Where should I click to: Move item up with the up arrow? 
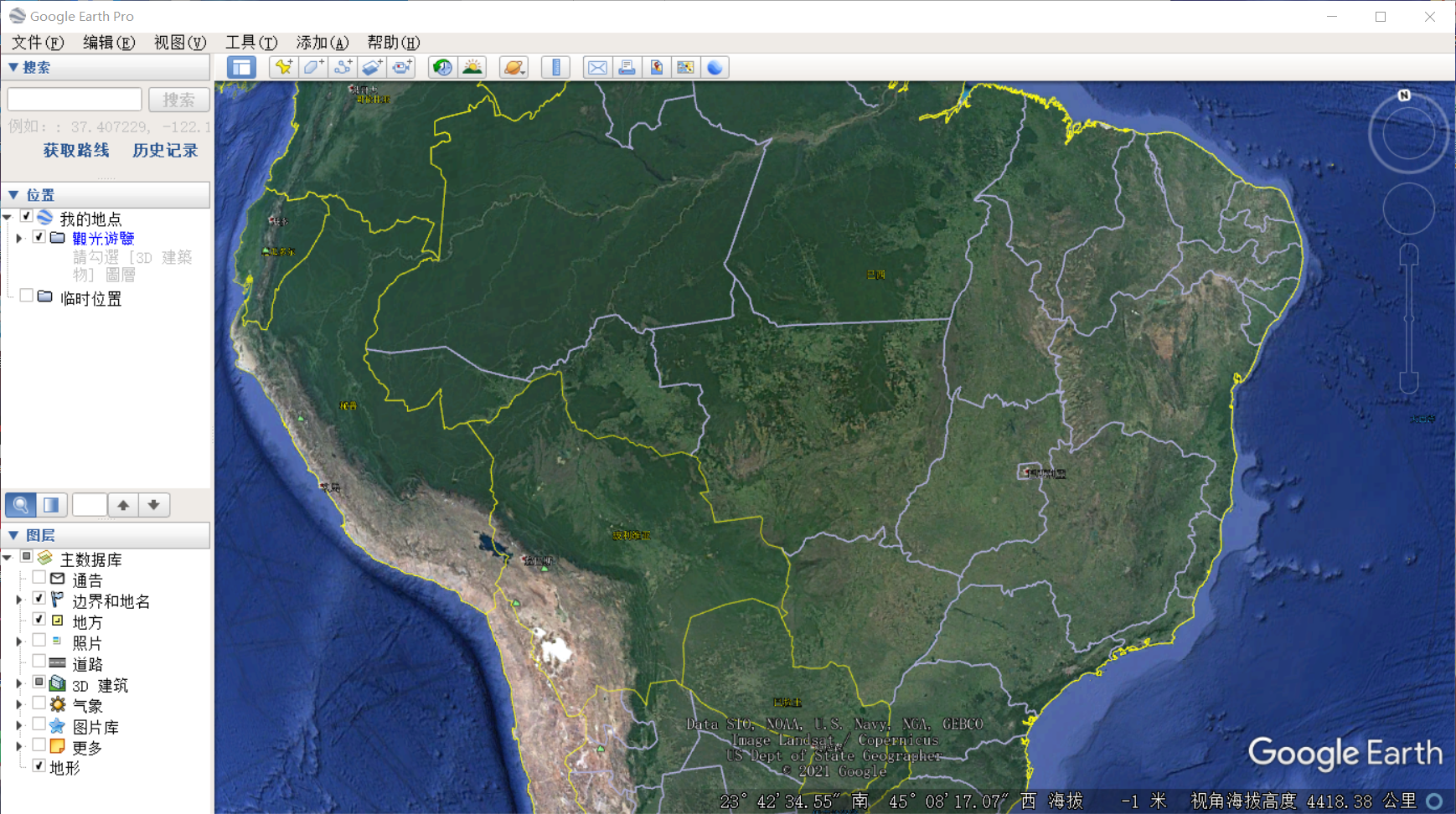pos(123,505)
